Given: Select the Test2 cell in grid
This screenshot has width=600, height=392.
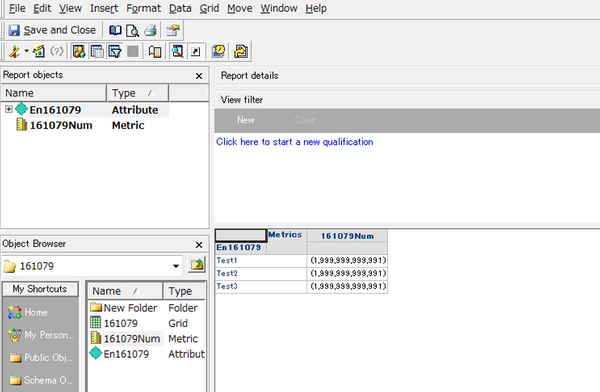Looking at the screenshot, I should pos(261,273).
